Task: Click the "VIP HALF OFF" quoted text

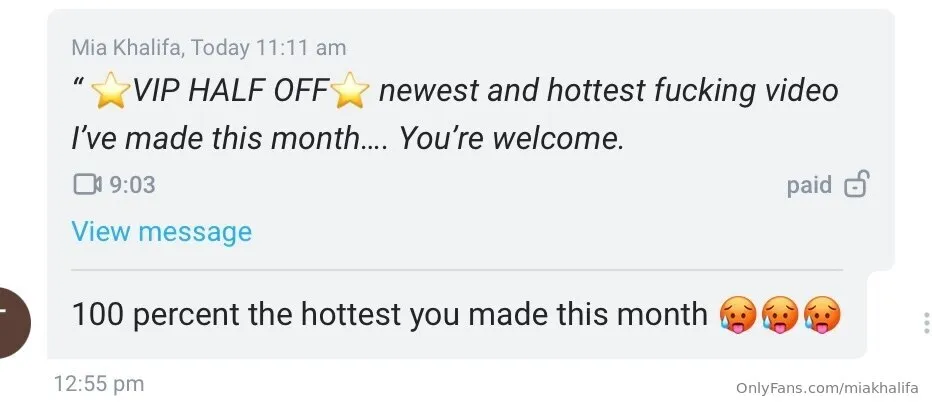Action: pyautogui.click(x=229, y=92)
